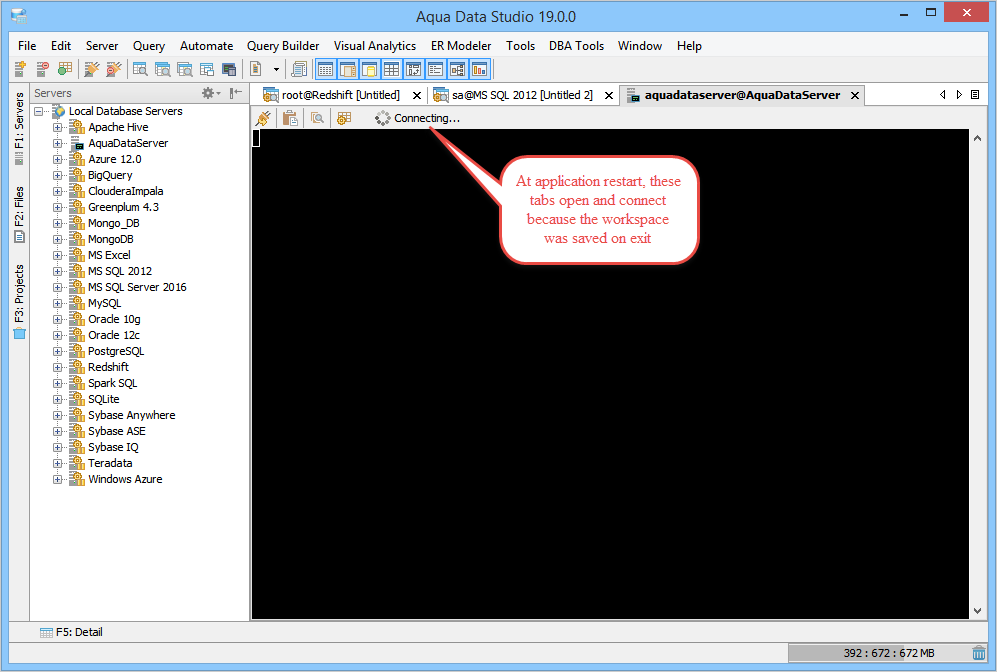Click the new document script icon
Image resolution: width=997 pixels, height=672 pixels.
coord(256,69)
